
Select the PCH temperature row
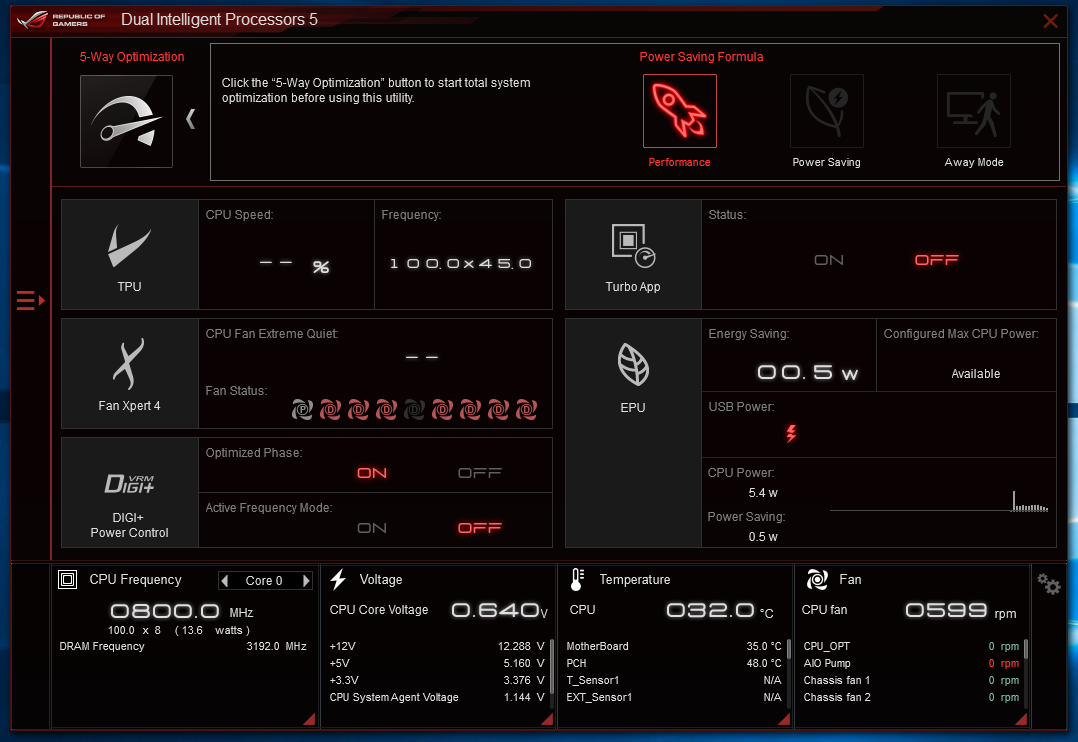tap(674, 664)
